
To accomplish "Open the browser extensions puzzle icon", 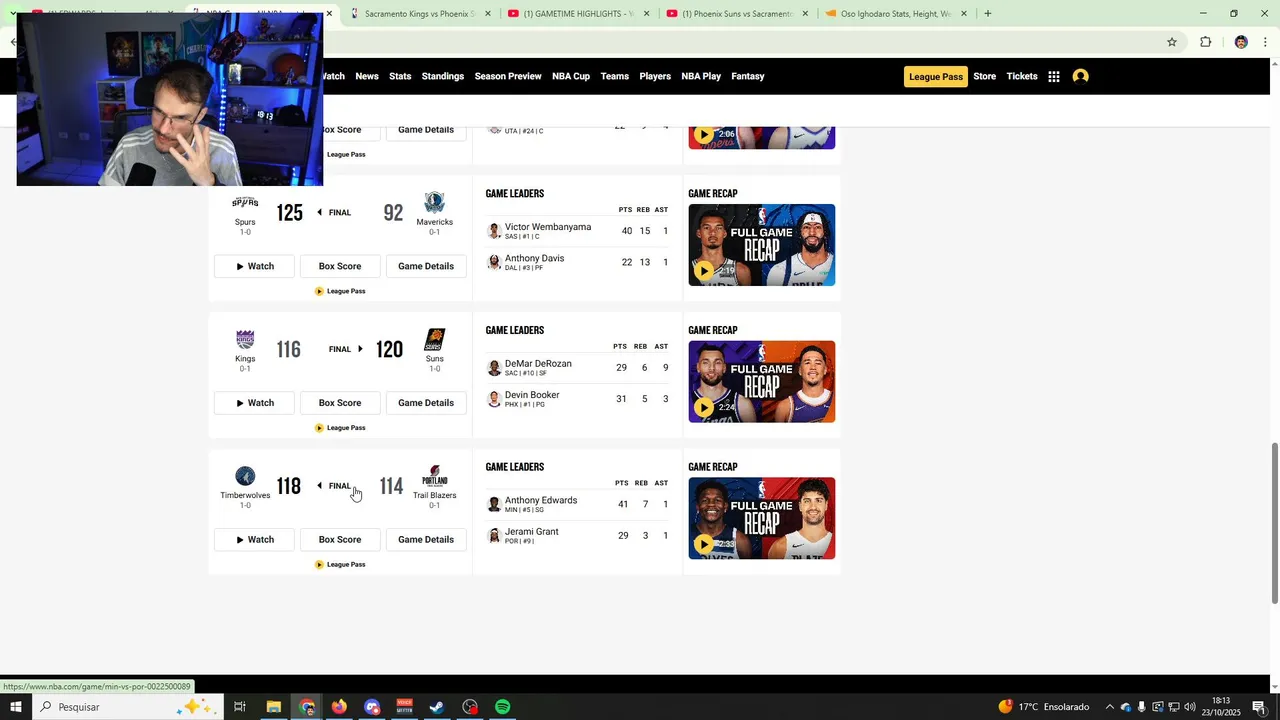I will [1205, 42].
